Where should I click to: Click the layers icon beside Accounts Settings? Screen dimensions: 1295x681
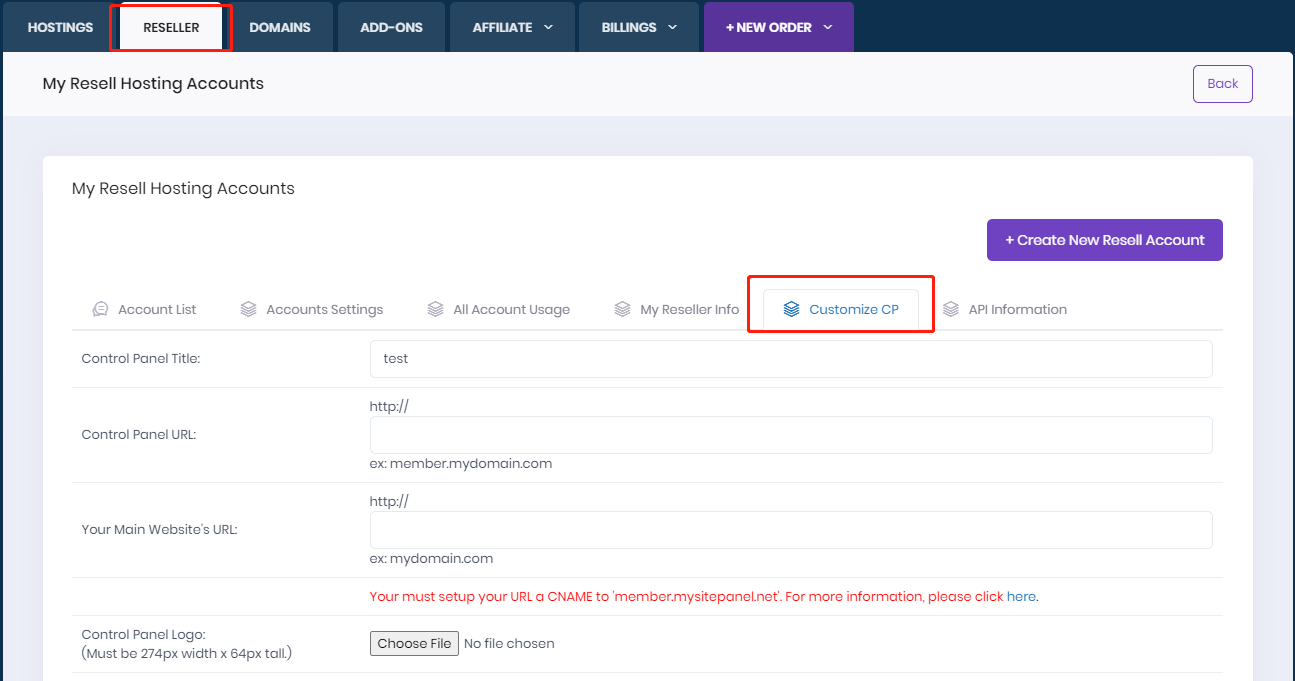(x=249, y=310)
